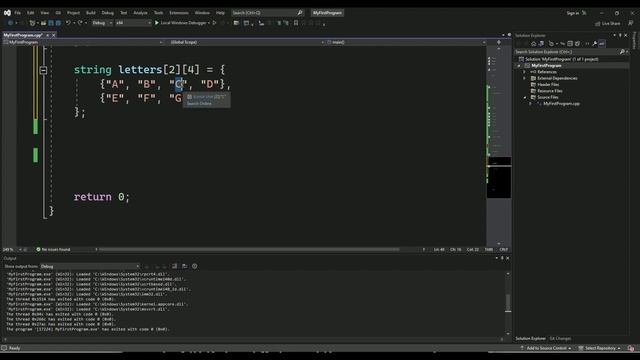Switch to the Git Changes tab
Screen dimensions: 640x360
pyautogui.click(x=560, y=339)
